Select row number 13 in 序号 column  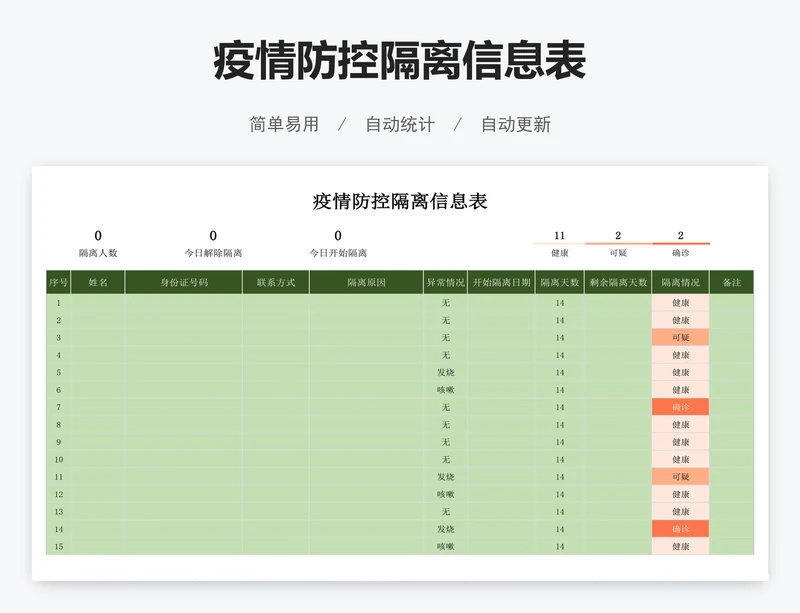pos(59,511)
